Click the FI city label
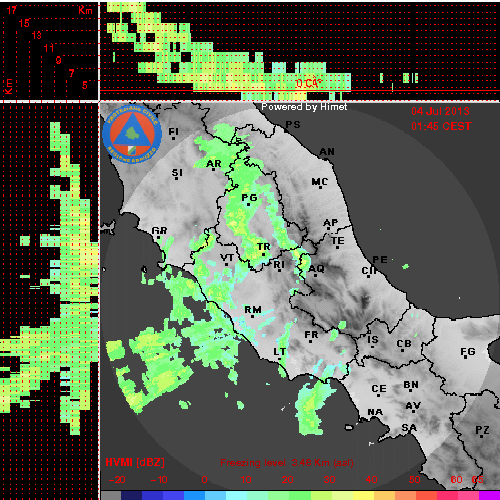The height and width of the screenshot is (500, 500). [x=173, y=132]
